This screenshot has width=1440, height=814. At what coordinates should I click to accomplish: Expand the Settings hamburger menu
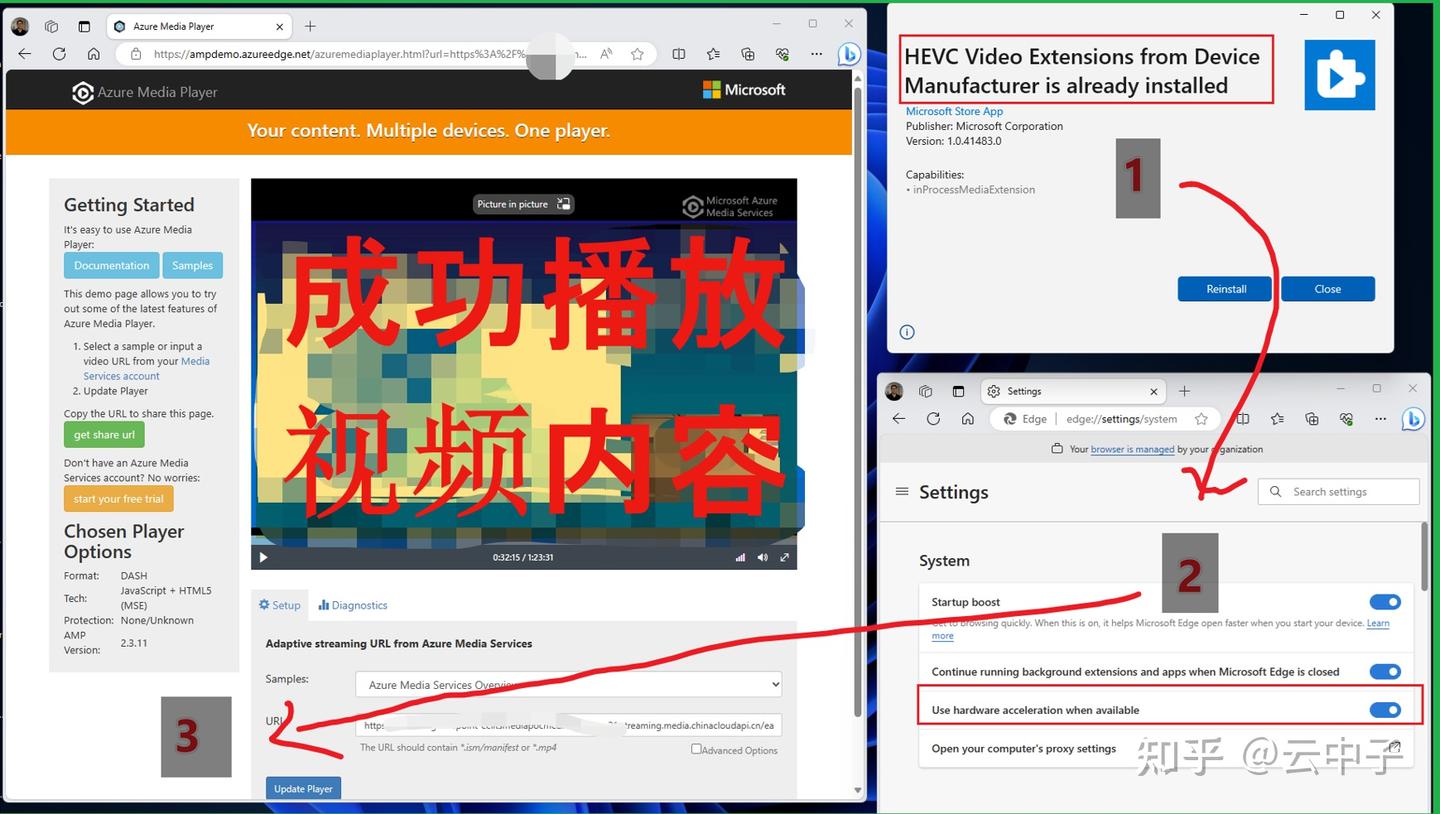(901, 491)
